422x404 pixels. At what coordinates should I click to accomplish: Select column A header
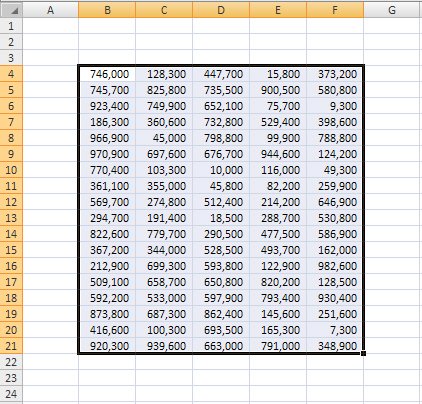pyautogui.click(x=50, y=10)
